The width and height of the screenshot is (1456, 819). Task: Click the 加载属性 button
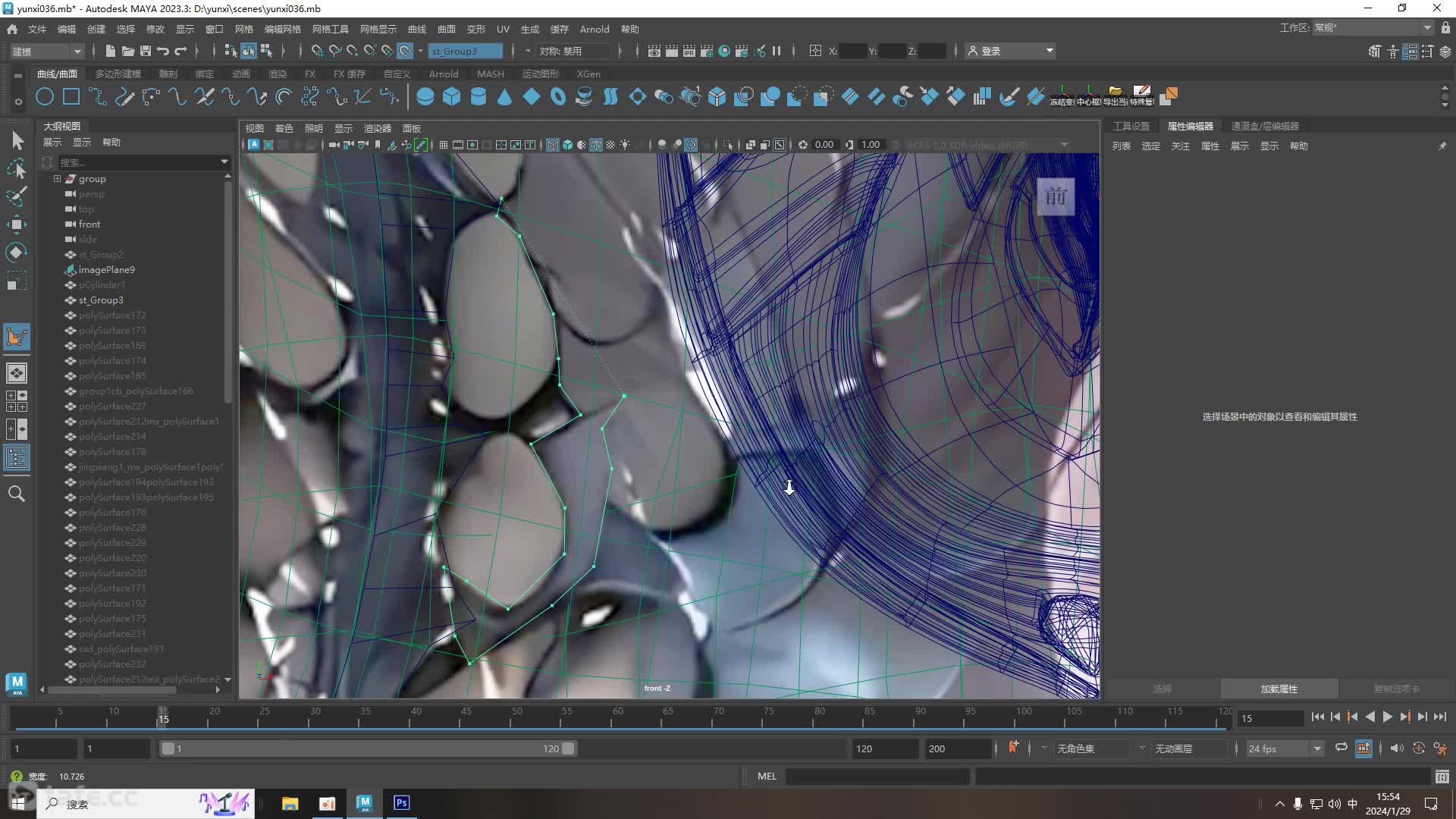[1279, 689]
